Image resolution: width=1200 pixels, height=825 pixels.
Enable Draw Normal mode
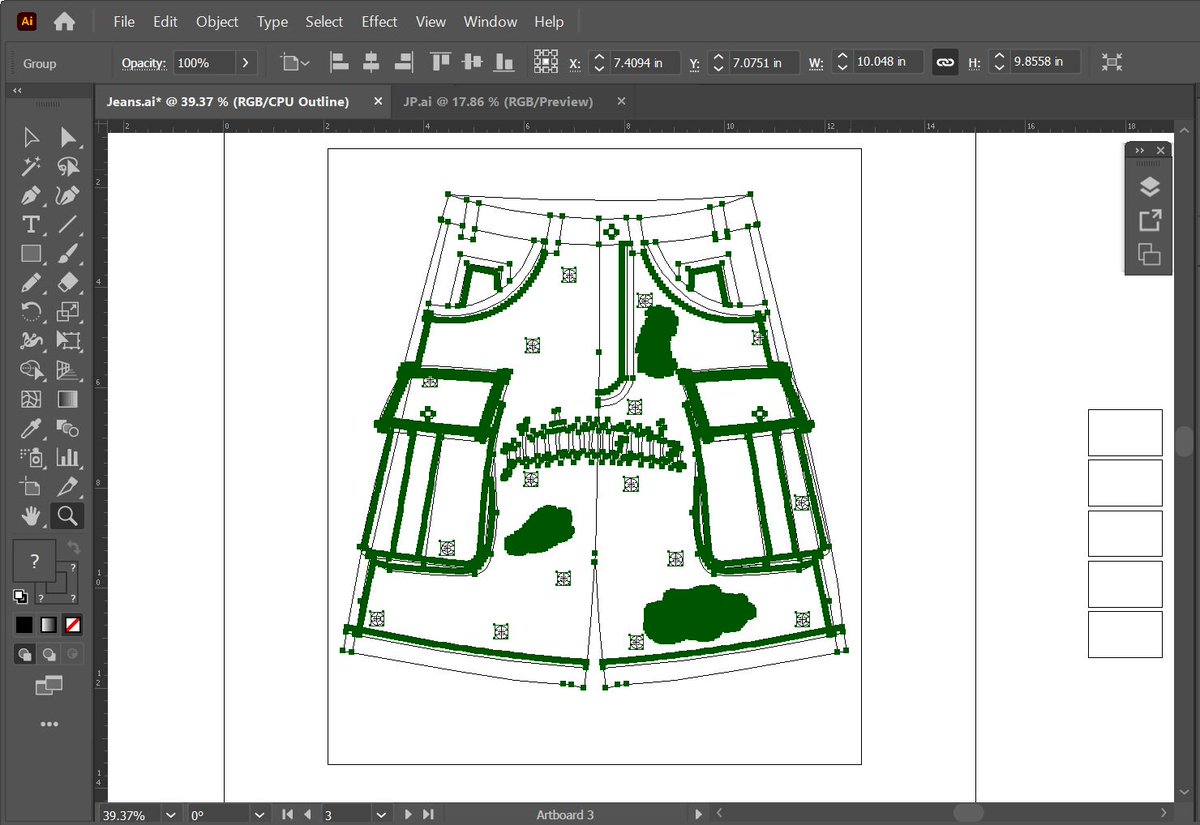[24, 654]
